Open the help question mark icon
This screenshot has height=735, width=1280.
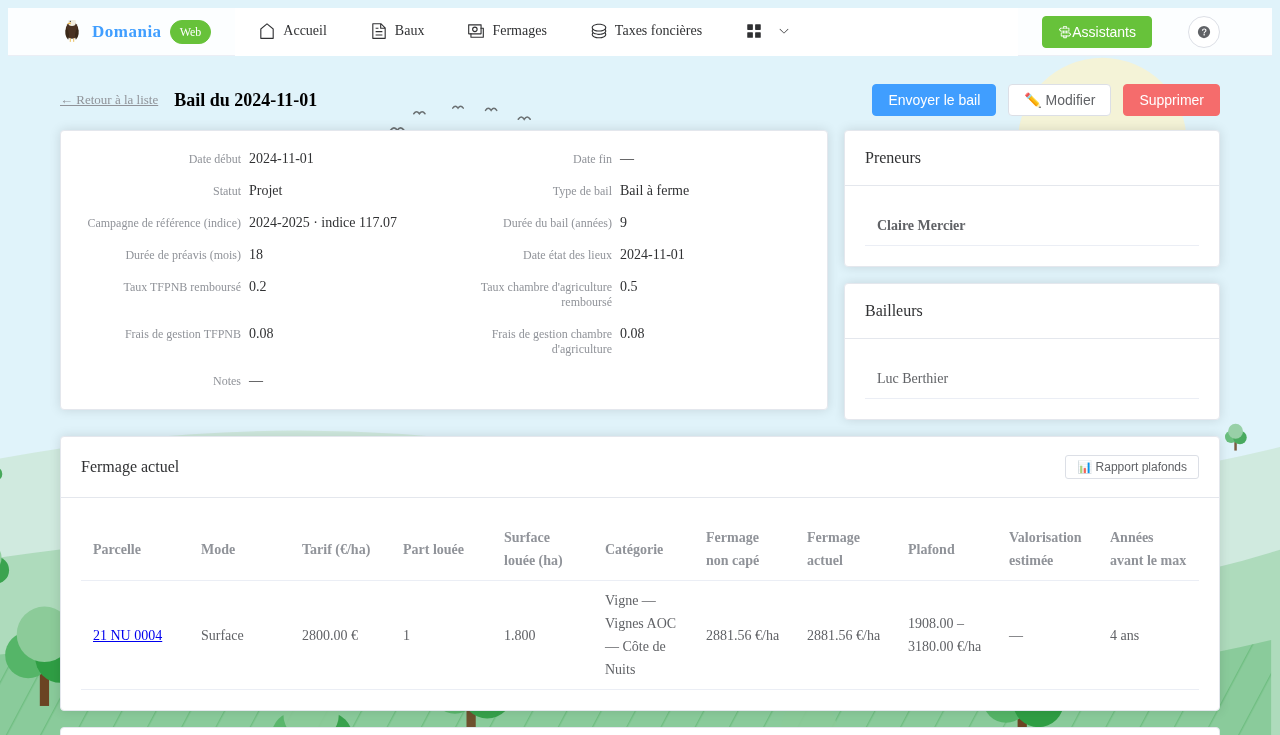pos(1204,32)
